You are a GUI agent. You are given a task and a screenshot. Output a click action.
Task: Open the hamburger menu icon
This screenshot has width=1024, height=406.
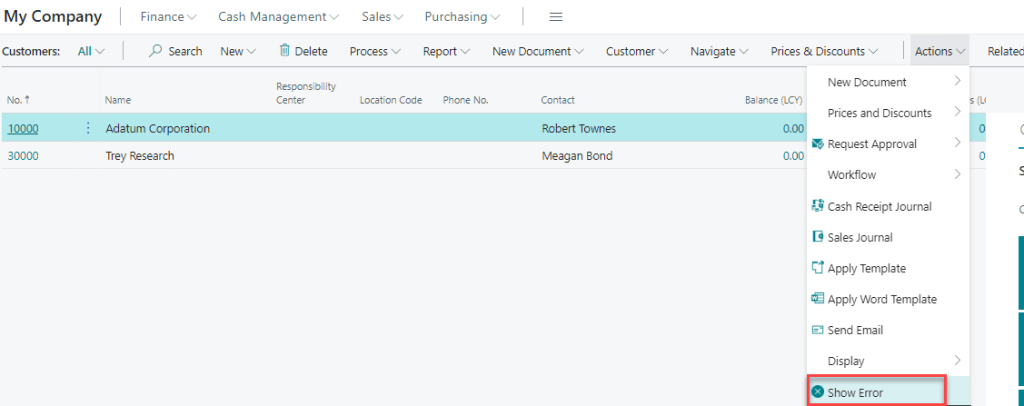click(x=556, y=17)
